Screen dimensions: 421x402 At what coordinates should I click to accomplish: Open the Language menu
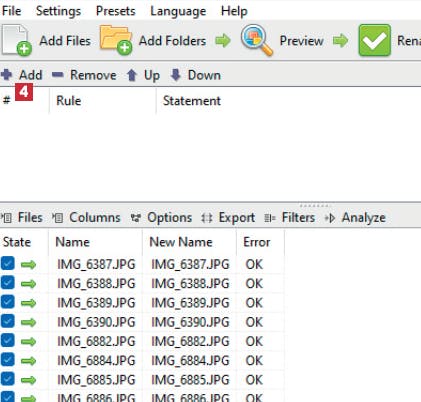click(178, 11)
